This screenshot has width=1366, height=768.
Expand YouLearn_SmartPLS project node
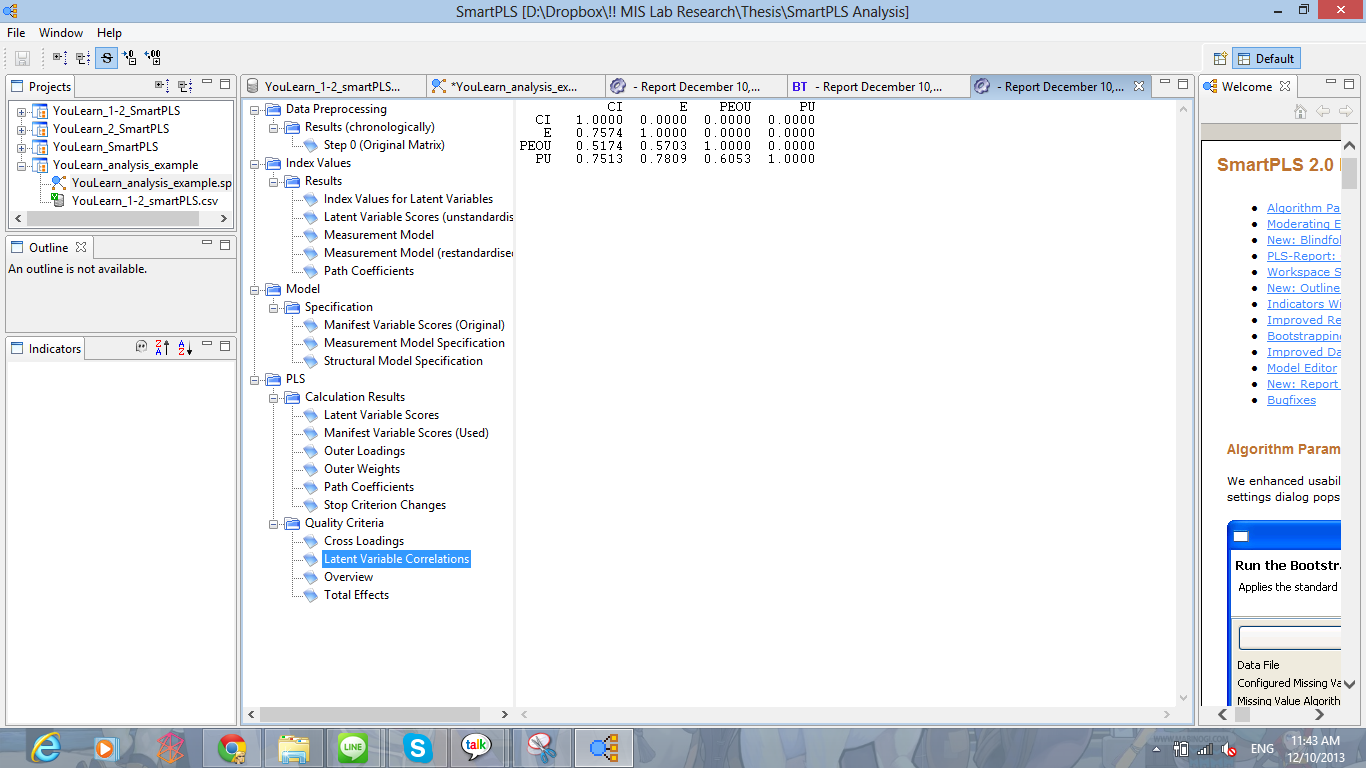(21, 147)
